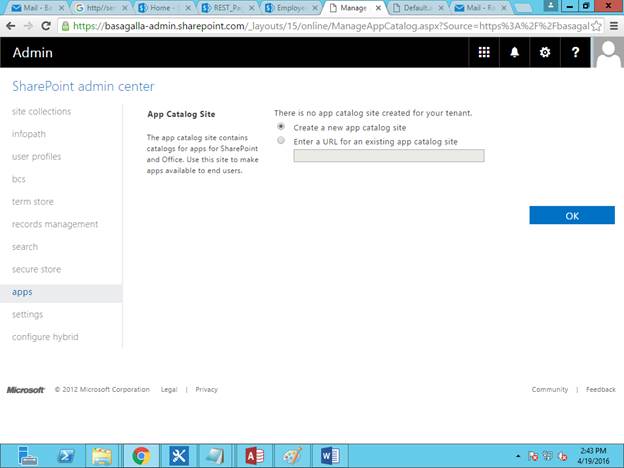
Task: Switch to the REST_P browser tab
Action: [227, 8]
